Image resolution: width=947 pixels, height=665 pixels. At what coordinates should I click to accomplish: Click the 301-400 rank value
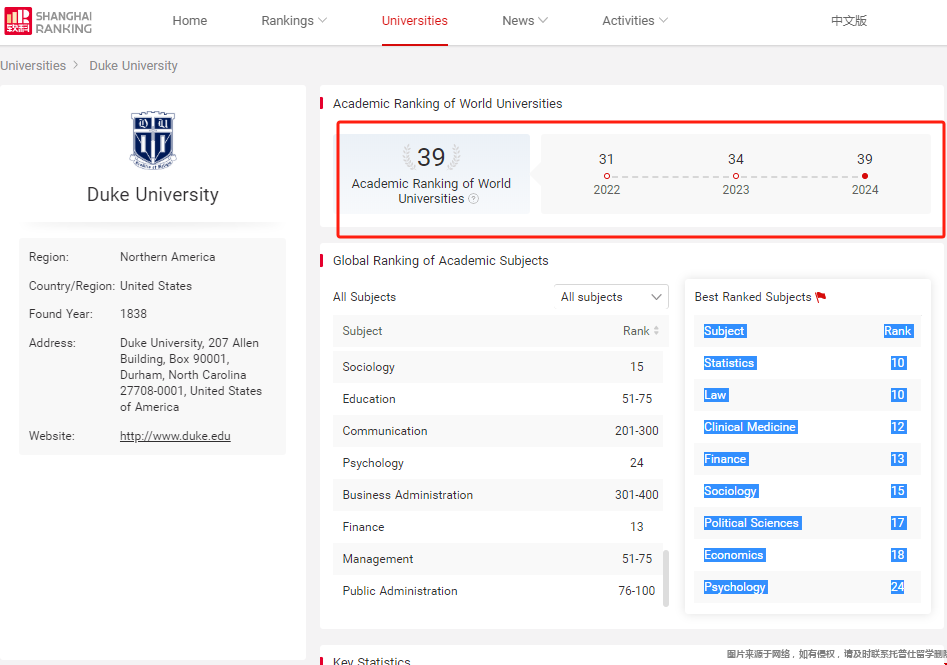tap(637, 495)
